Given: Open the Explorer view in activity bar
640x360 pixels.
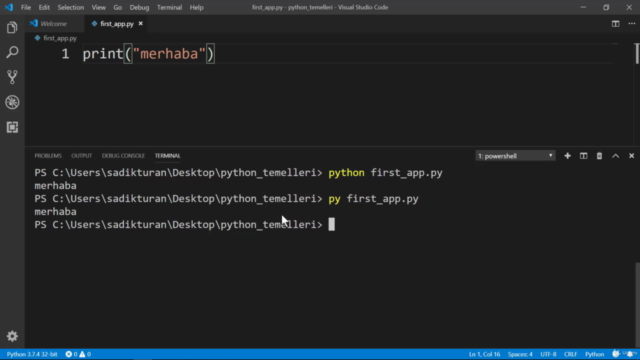Looking at the screenshot, I should point(12,28).
